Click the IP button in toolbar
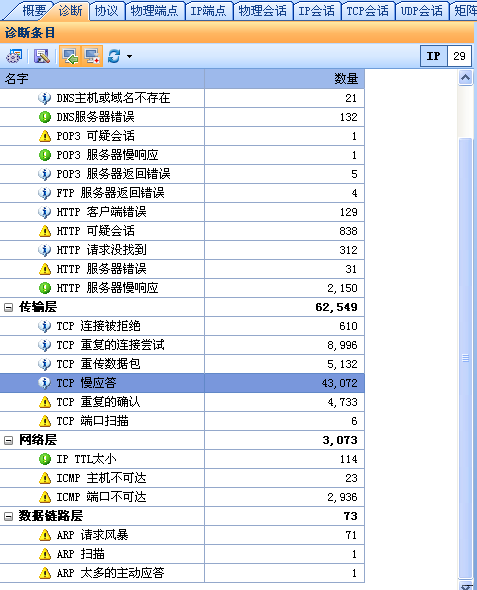 pyautogui.click(x=434, y=56)
